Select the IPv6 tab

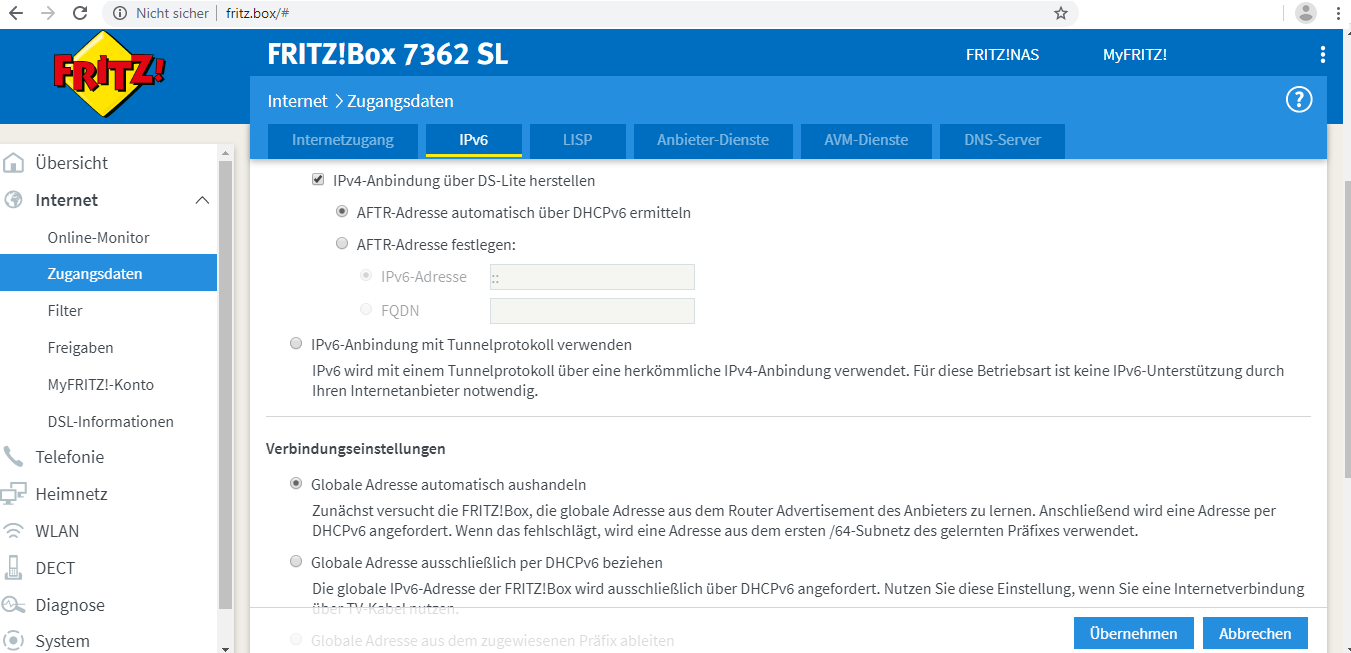[x=474, y=140]
